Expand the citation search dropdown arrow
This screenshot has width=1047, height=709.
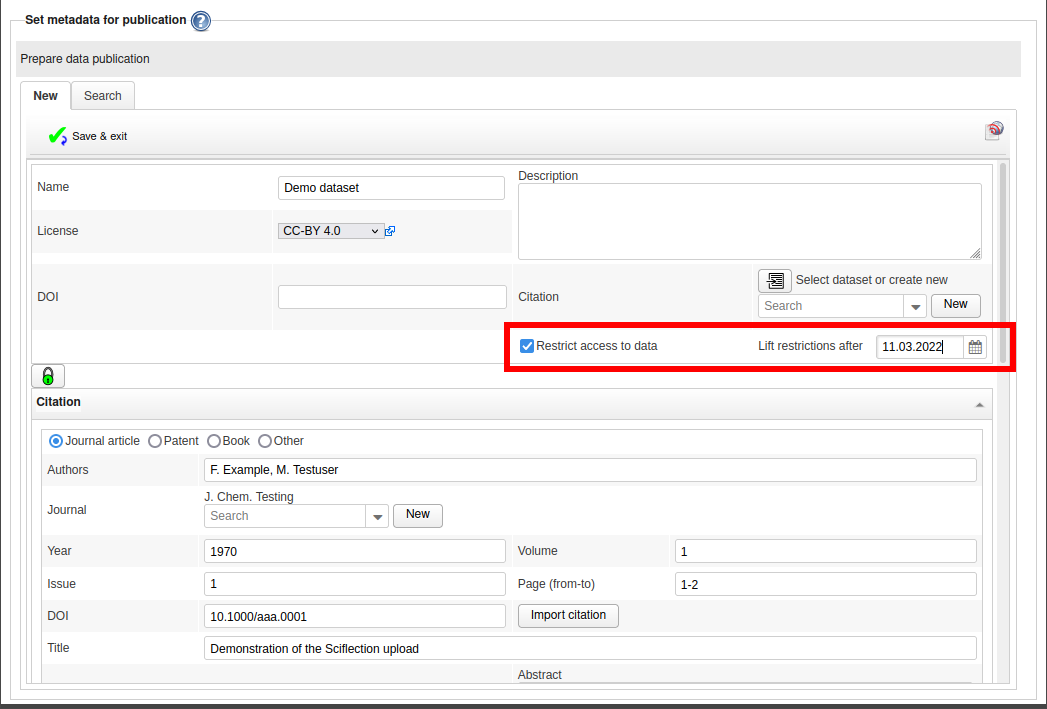(x=915, y=306)
